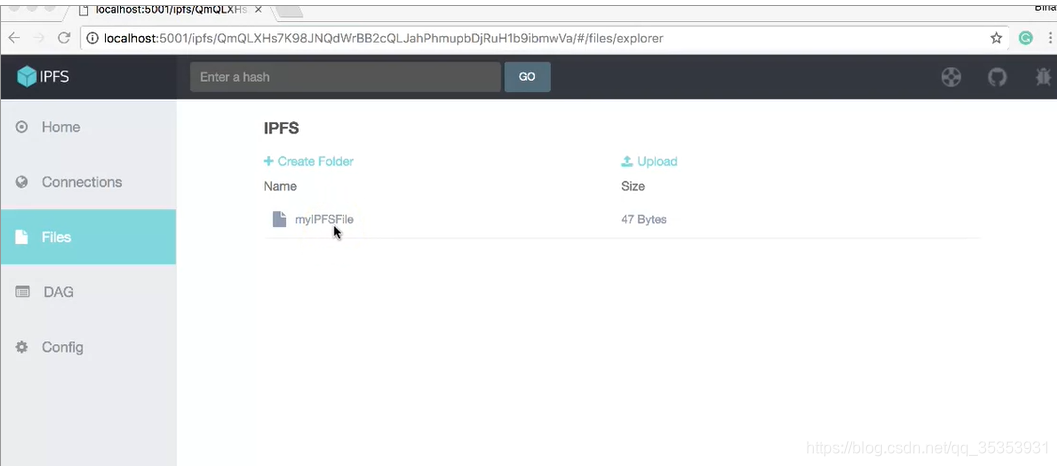Focus the Enter a hash field
Screen dimensions: 1057x466
[345, 77]
